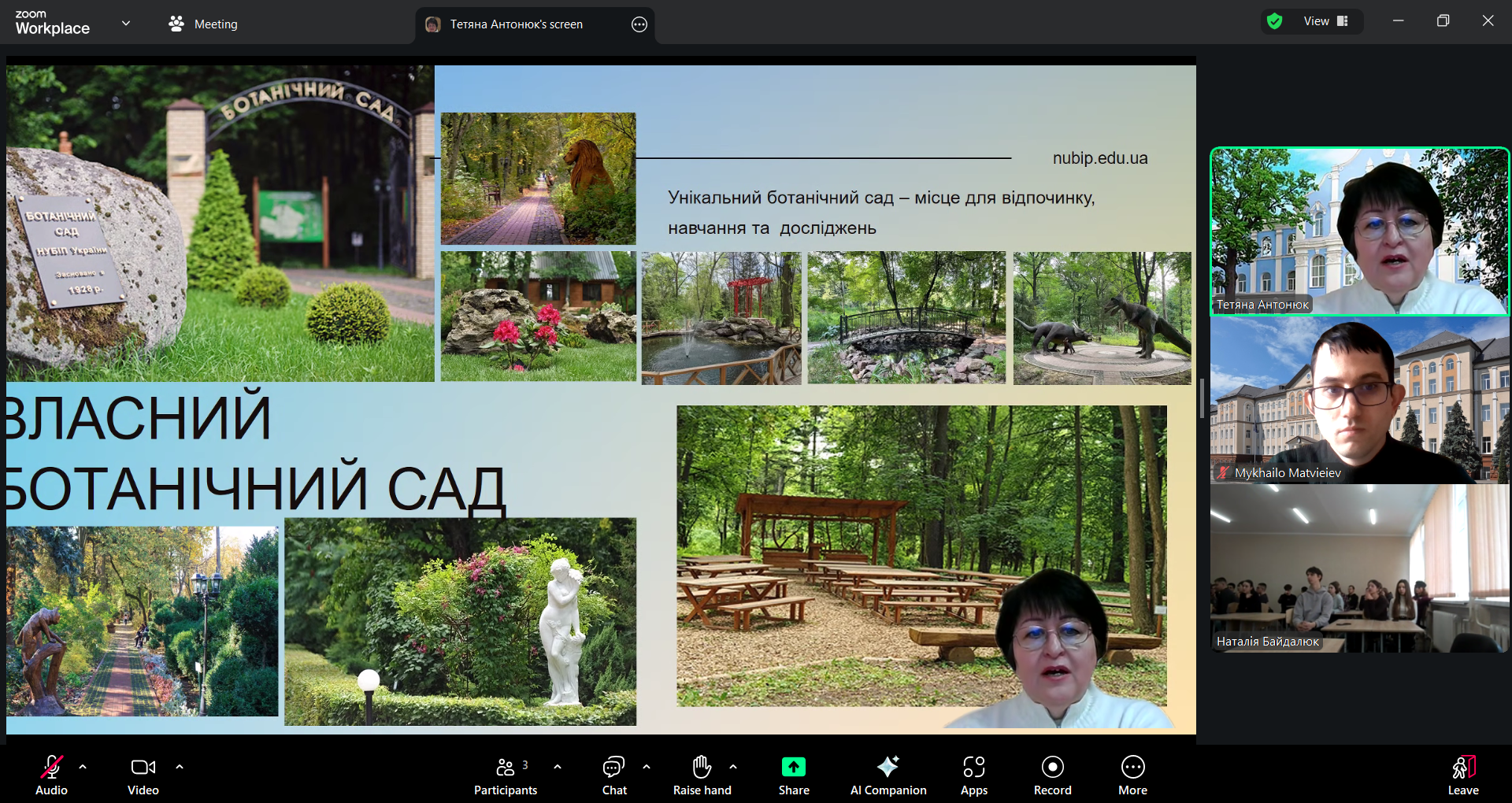Open the Participants list

tap(506, 775)
